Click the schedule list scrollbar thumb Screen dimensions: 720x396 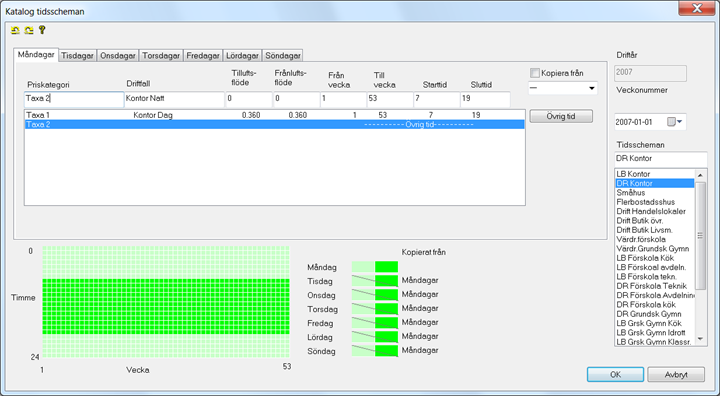pos(700,236)
